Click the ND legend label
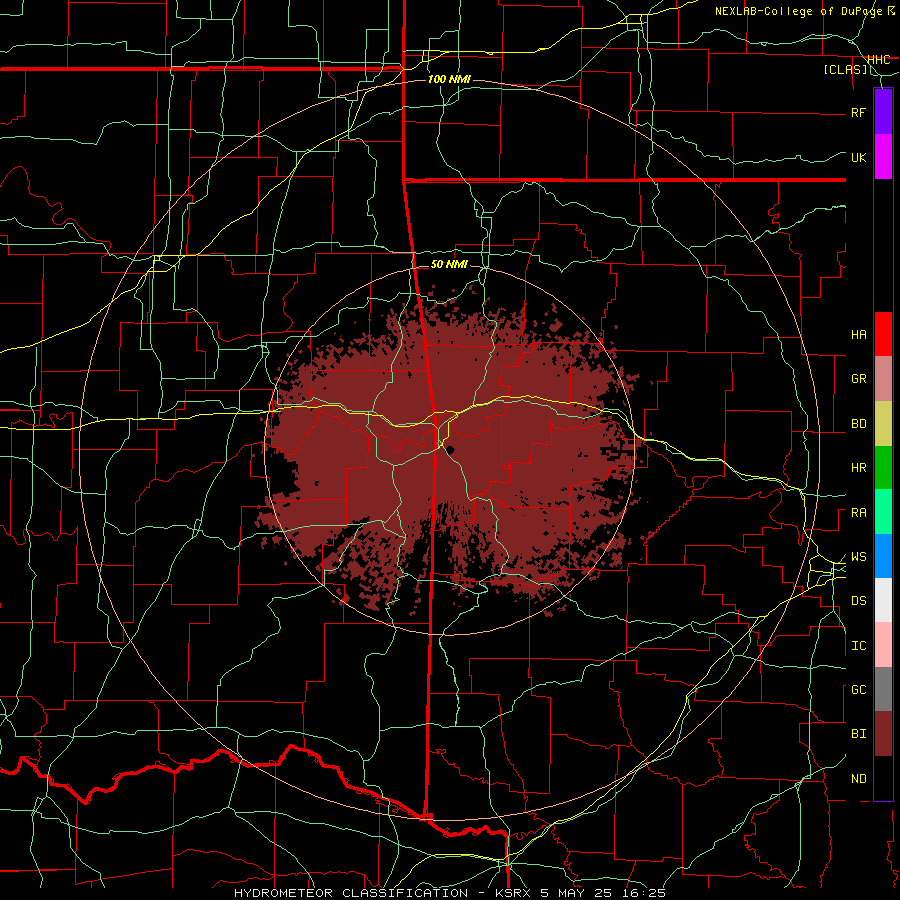This screenshot has height=900, width=900. pos(858,779)
